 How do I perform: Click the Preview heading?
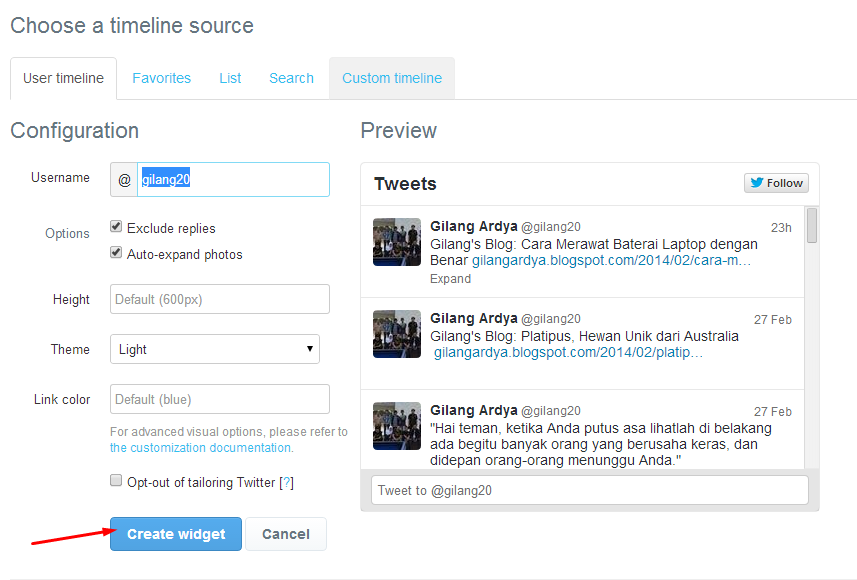click(398, 131)
